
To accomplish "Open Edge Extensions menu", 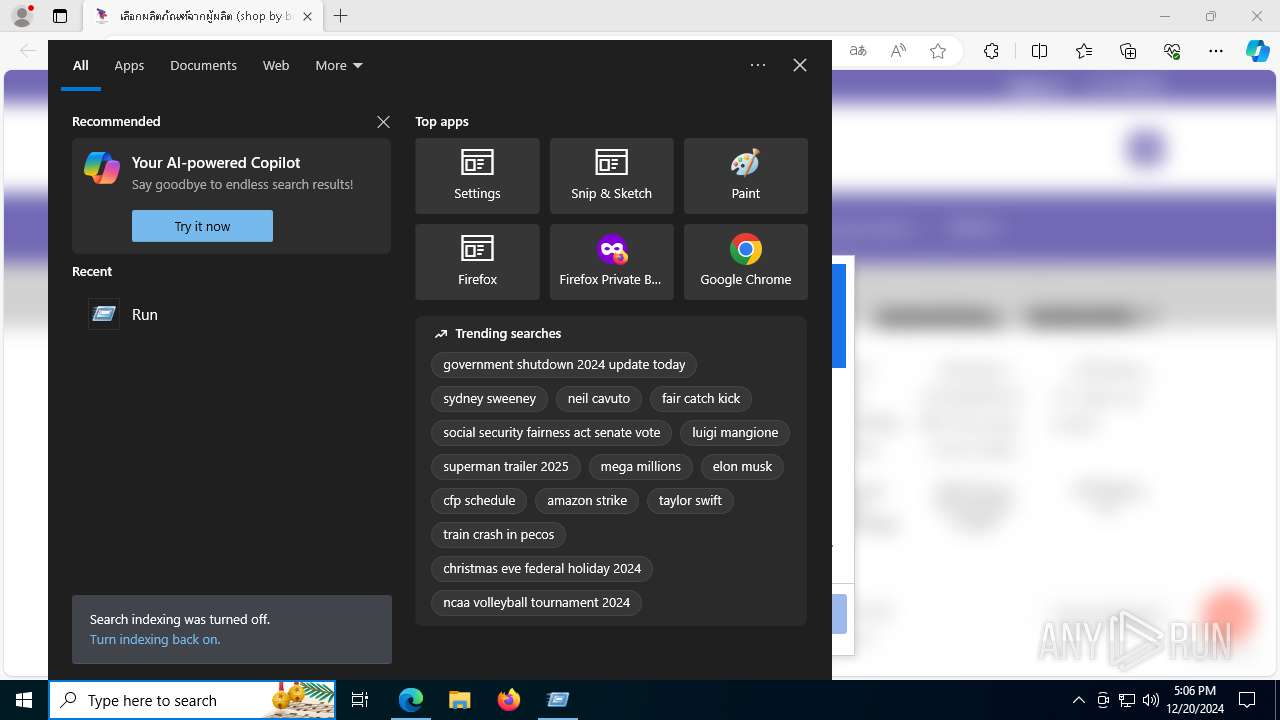I will pyautogui.click(x=991, y=51).
